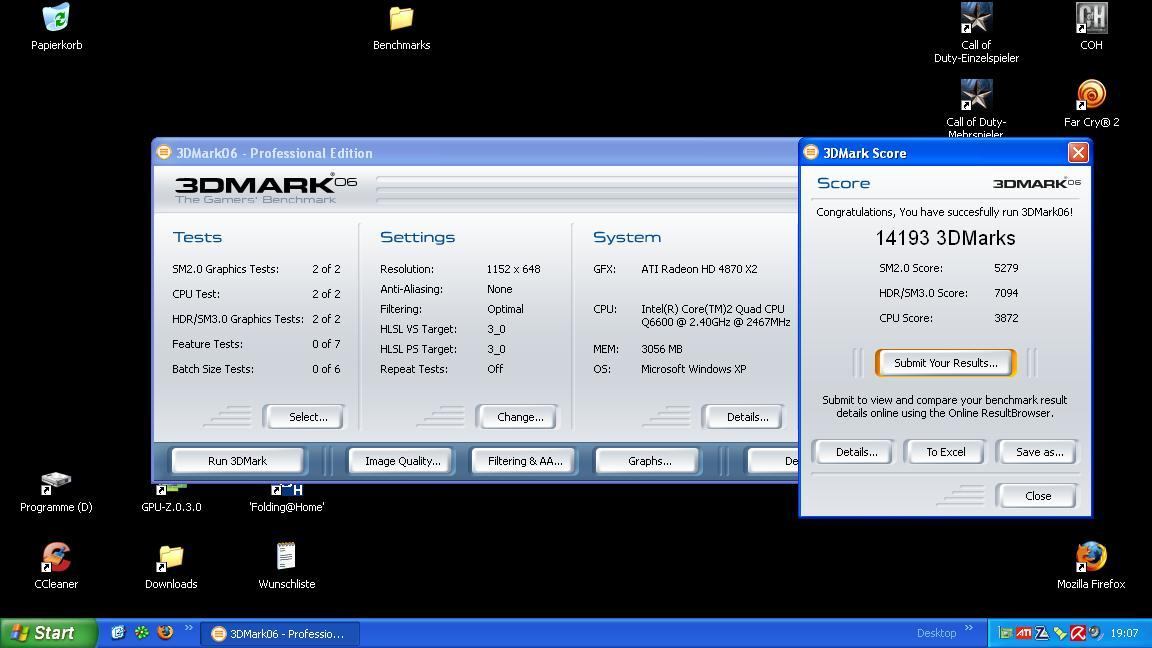The height and width of the screenshot is (648, 1152).
Task: Click the 3DMark06 main window title icon
Action: (x=164, y=152)
